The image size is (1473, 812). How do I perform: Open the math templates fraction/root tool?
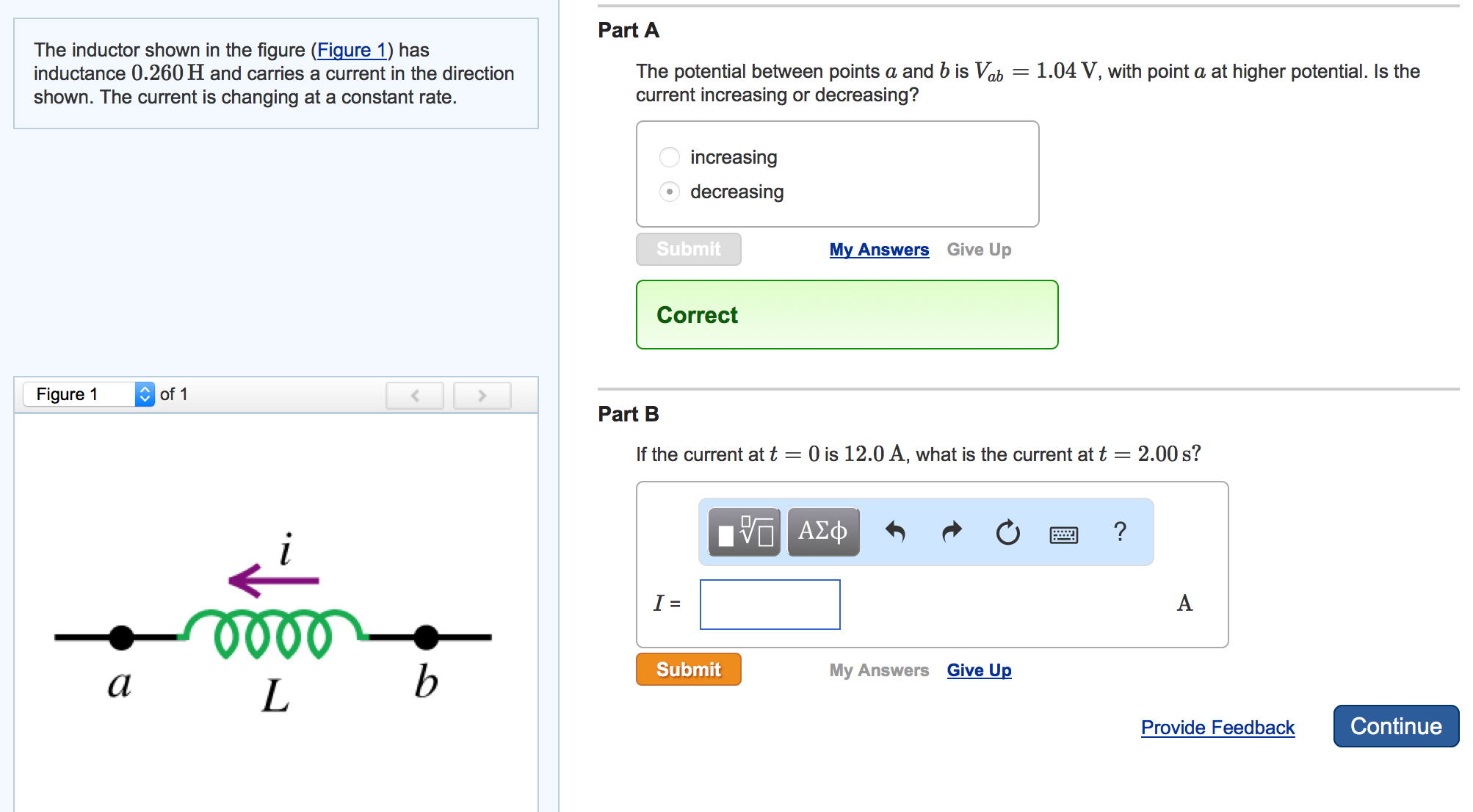click(744, 532)
